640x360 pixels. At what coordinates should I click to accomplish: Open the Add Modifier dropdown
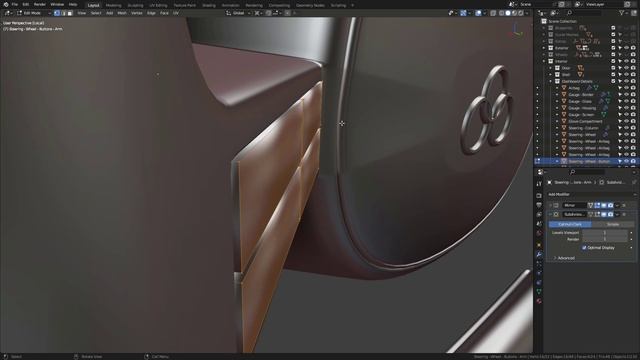(590, 194)
